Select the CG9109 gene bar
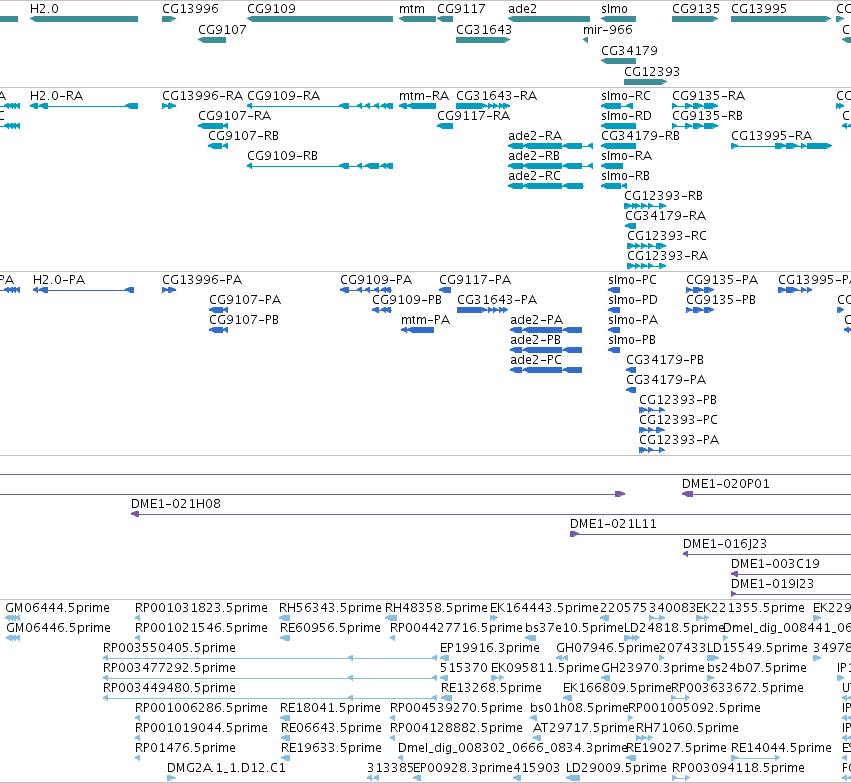 click(x=320, y=19)
